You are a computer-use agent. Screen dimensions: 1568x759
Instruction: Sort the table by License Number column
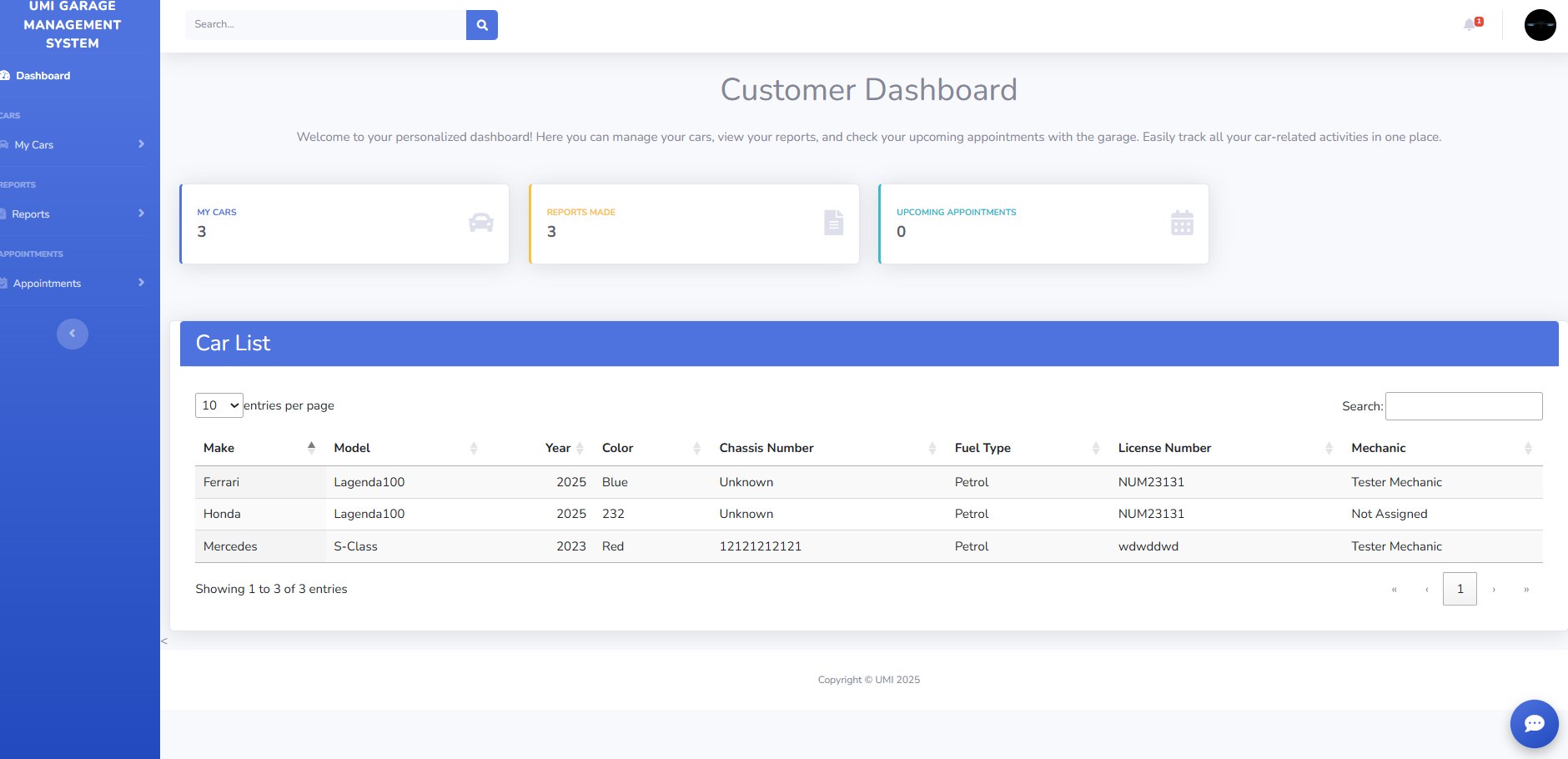point(1227,448)
